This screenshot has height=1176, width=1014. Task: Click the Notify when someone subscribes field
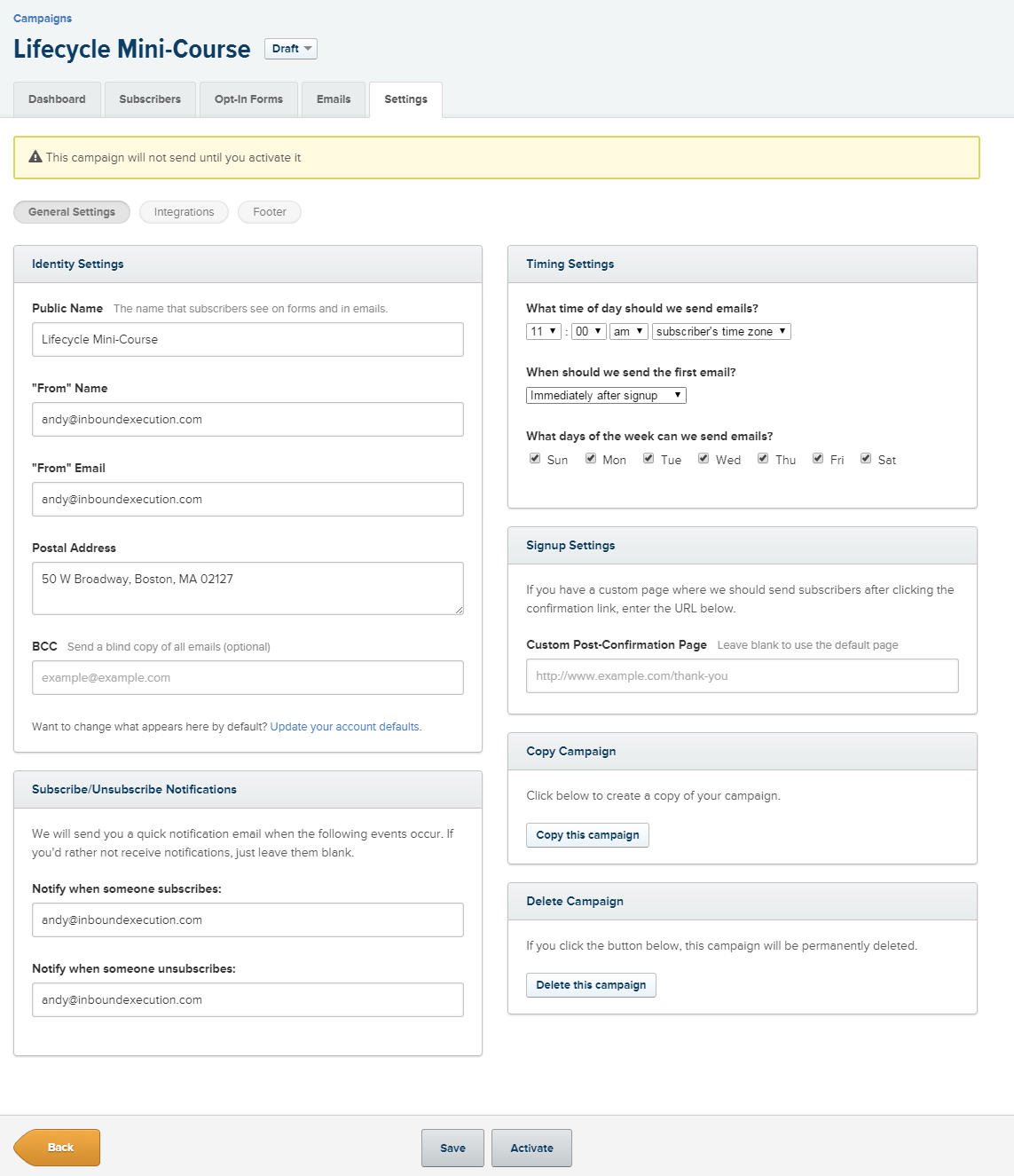(x=248, y=919)
